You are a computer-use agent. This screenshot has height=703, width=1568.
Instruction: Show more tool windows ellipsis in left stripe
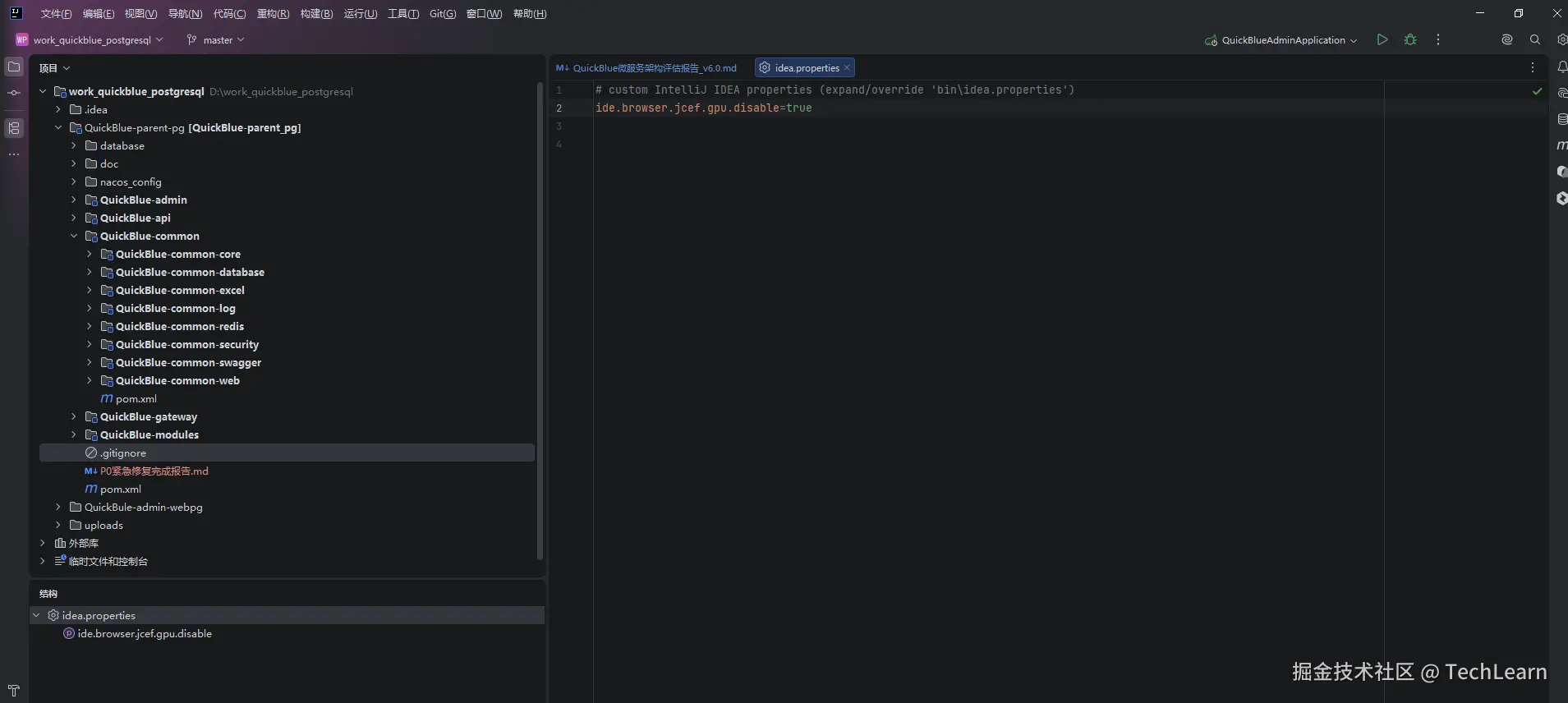click(14, 154)
